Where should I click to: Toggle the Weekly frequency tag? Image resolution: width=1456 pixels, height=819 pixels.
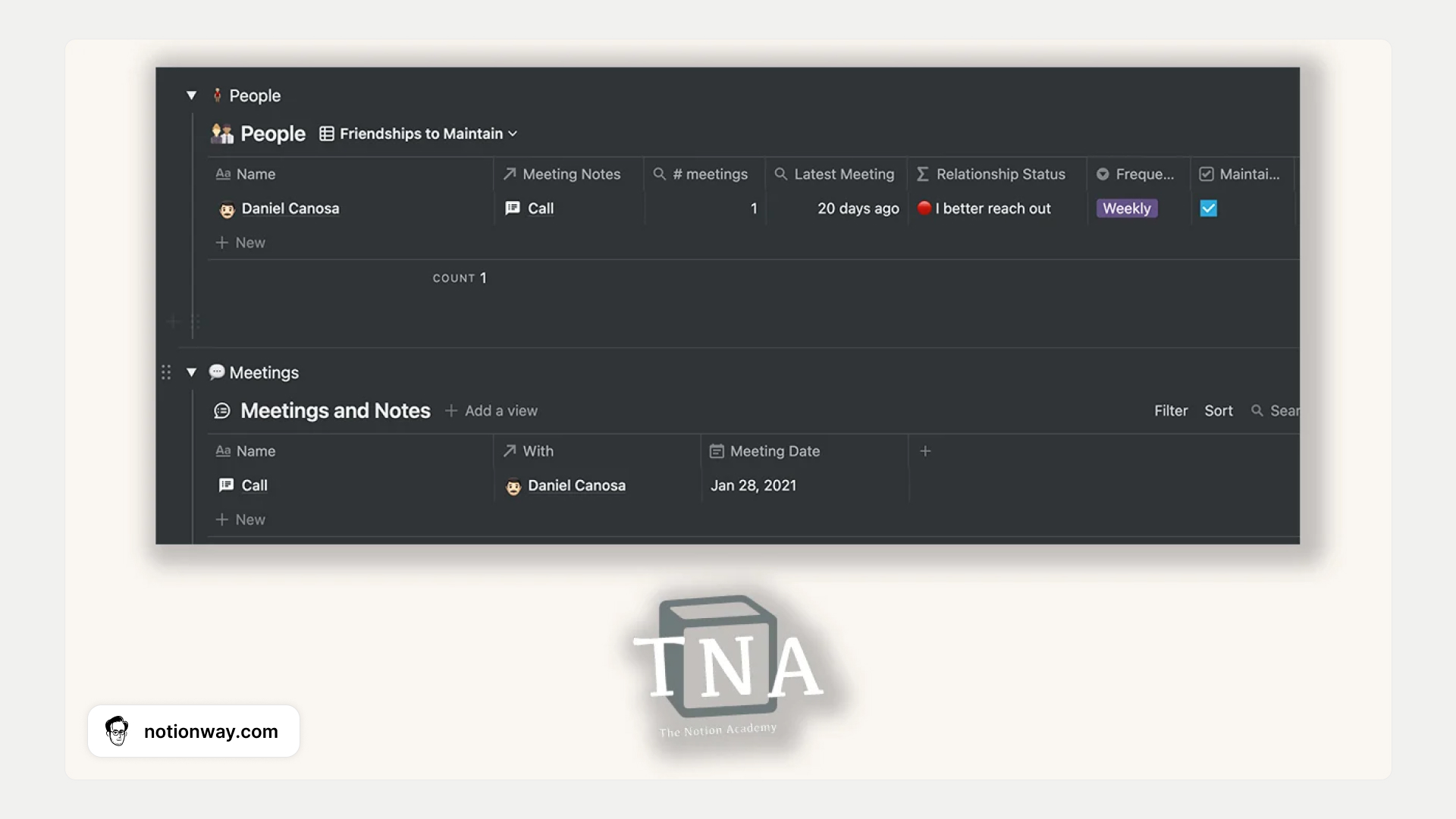(x=1127, y=208)
